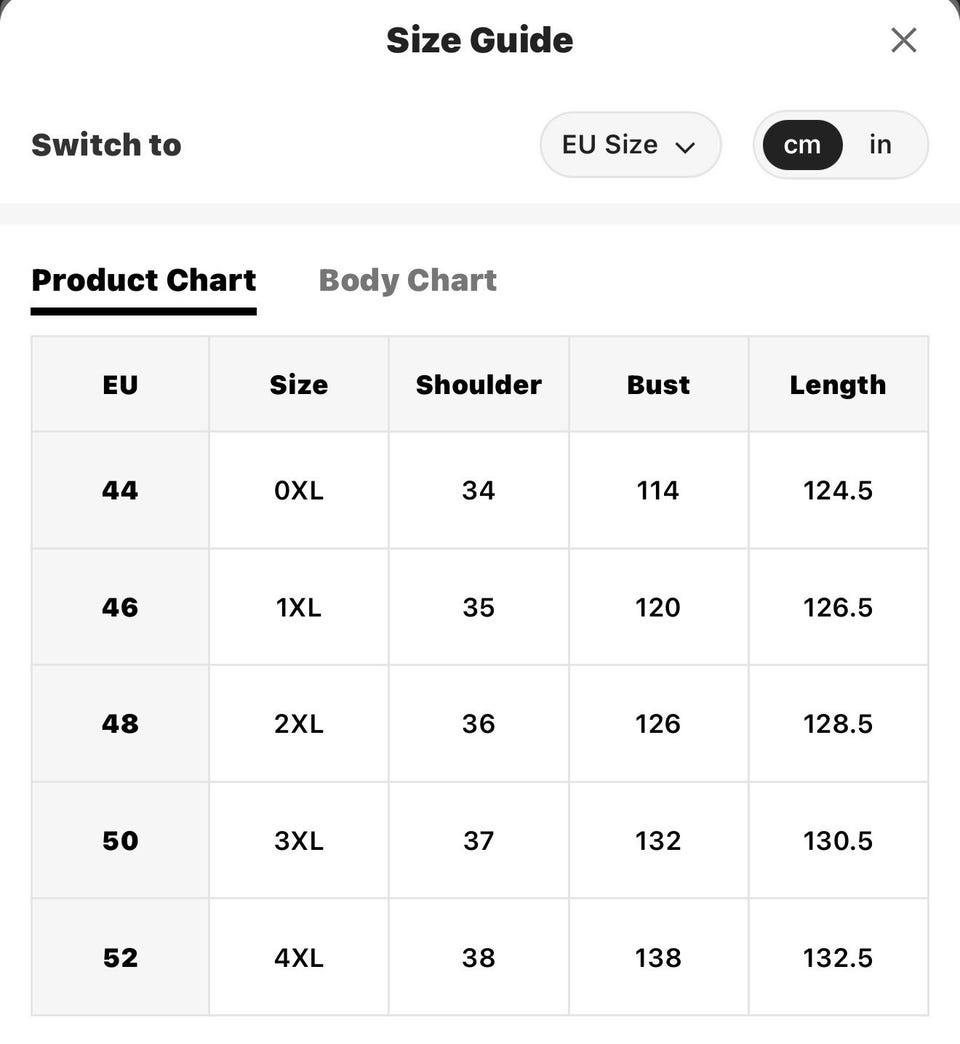Click the Bust column header
This screenshot has height=1044, width=960.
(x=658, y=384)
